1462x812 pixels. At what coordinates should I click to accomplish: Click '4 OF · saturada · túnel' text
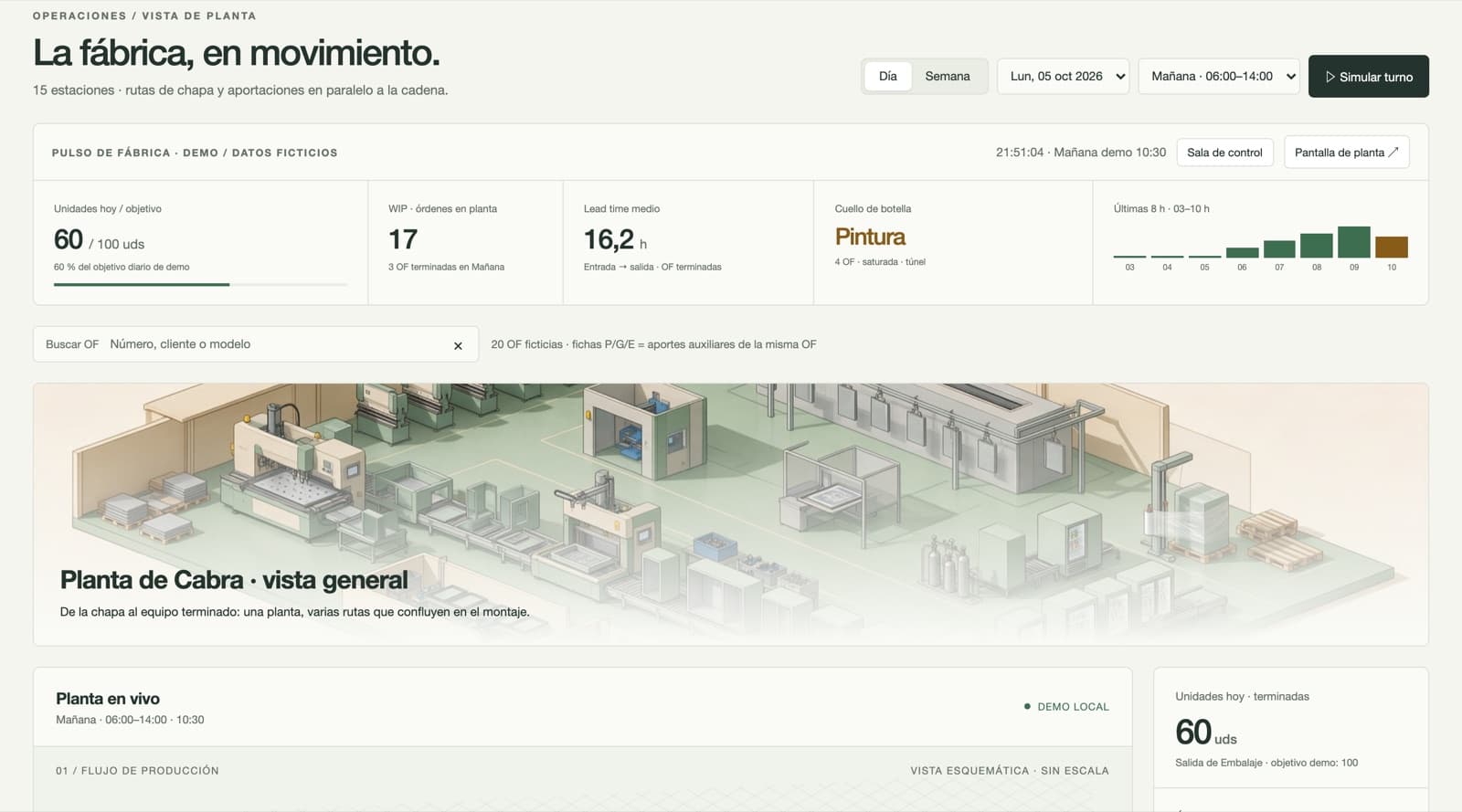pos(880,262)
